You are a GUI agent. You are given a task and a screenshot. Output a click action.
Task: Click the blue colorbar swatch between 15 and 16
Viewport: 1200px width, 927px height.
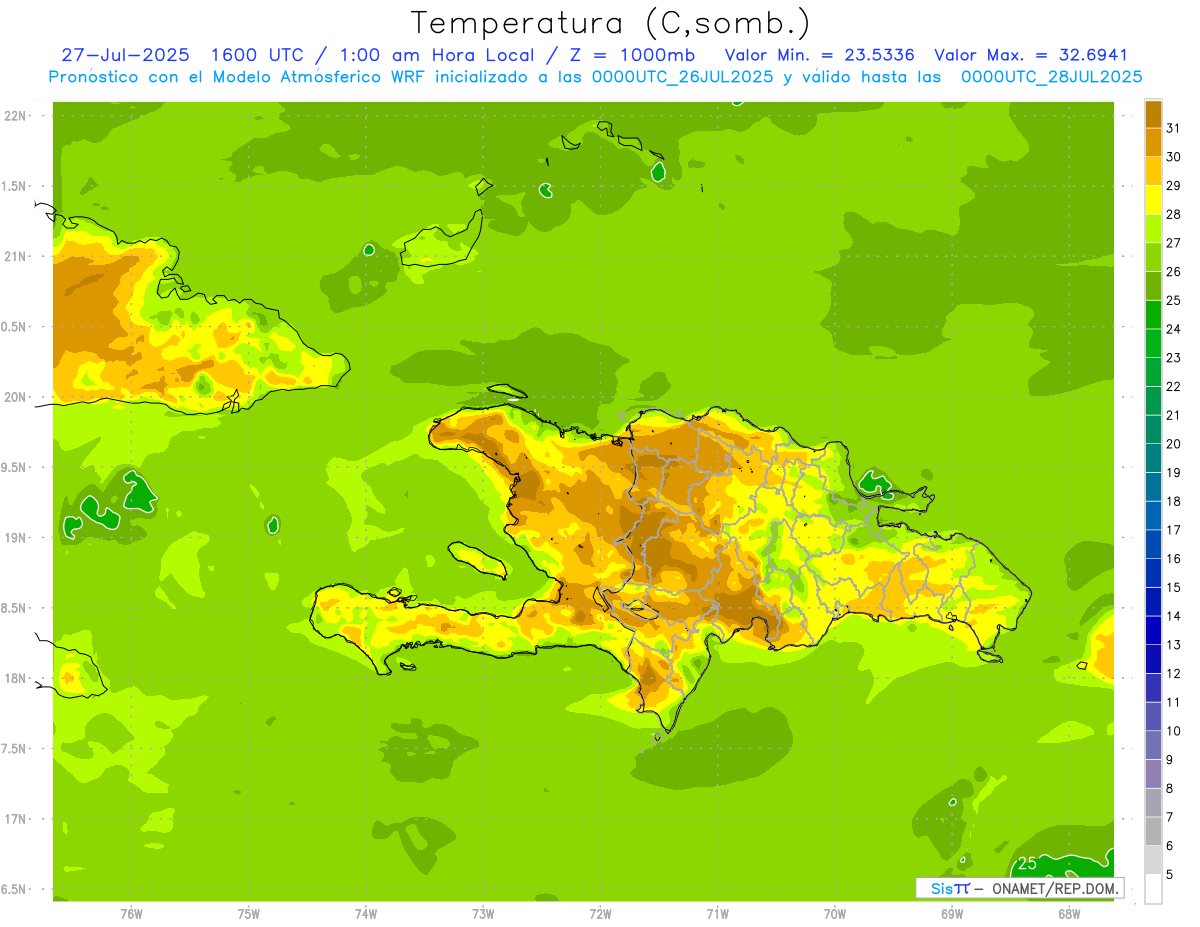pos(1153,573)
